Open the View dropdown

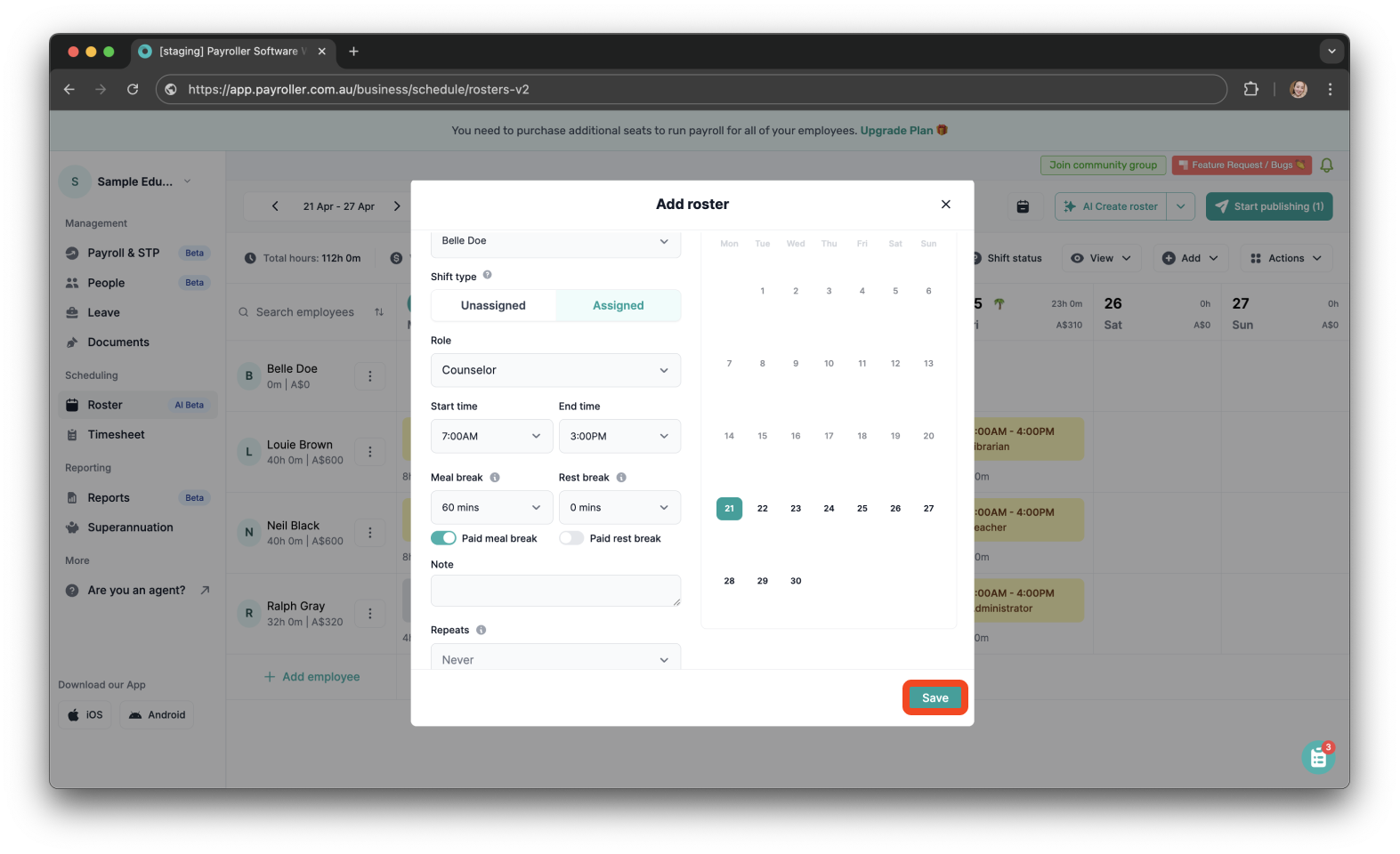tap(1100, 258)
